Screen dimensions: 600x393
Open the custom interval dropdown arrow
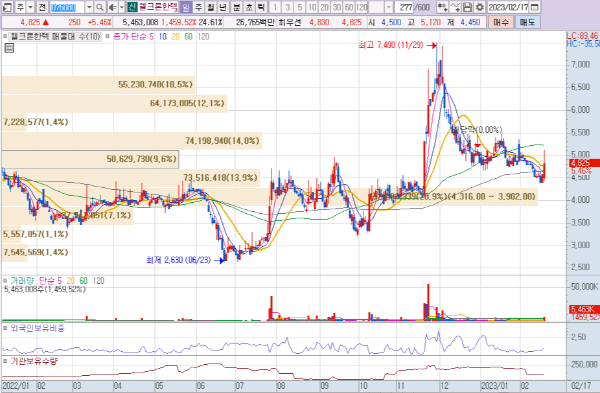[x=389, y=7]
